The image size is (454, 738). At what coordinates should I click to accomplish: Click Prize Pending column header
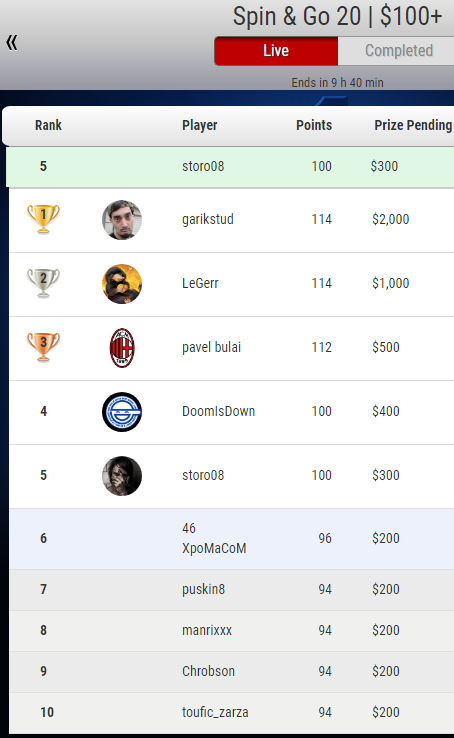[x=413, y=125]
